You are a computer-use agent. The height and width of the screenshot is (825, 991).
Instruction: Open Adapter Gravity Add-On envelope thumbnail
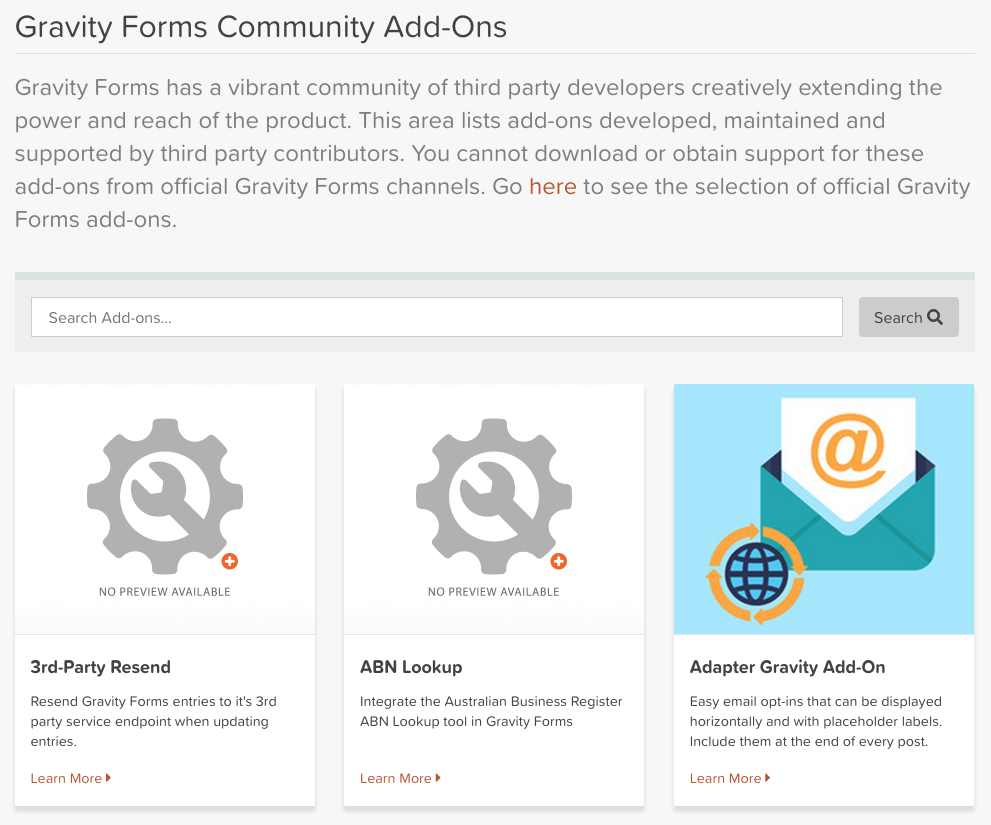pyautogui.click(x=824, y=509)
